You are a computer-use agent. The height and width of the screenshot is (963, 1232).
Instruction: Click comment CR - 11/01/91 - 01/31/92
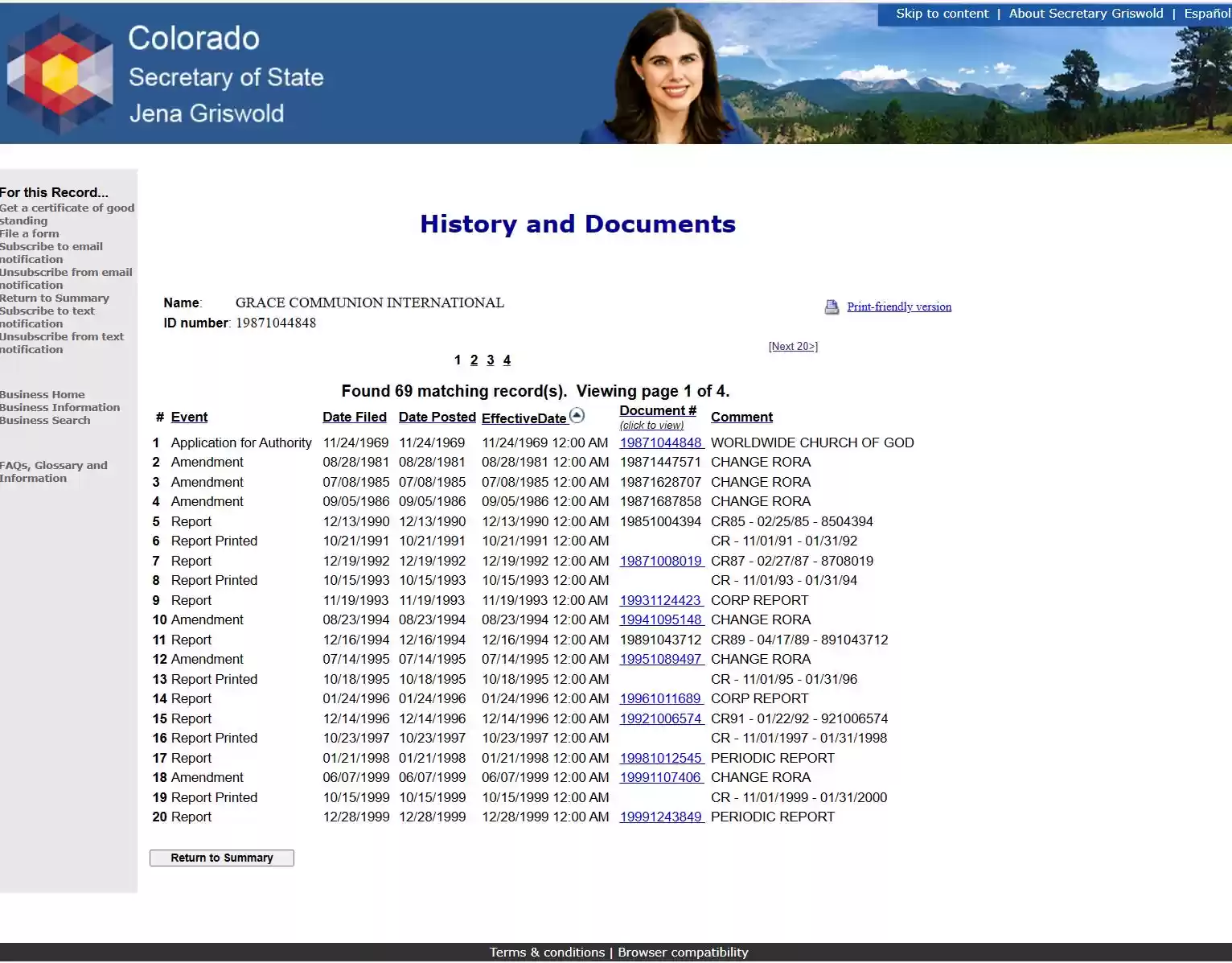coord(784,541)
